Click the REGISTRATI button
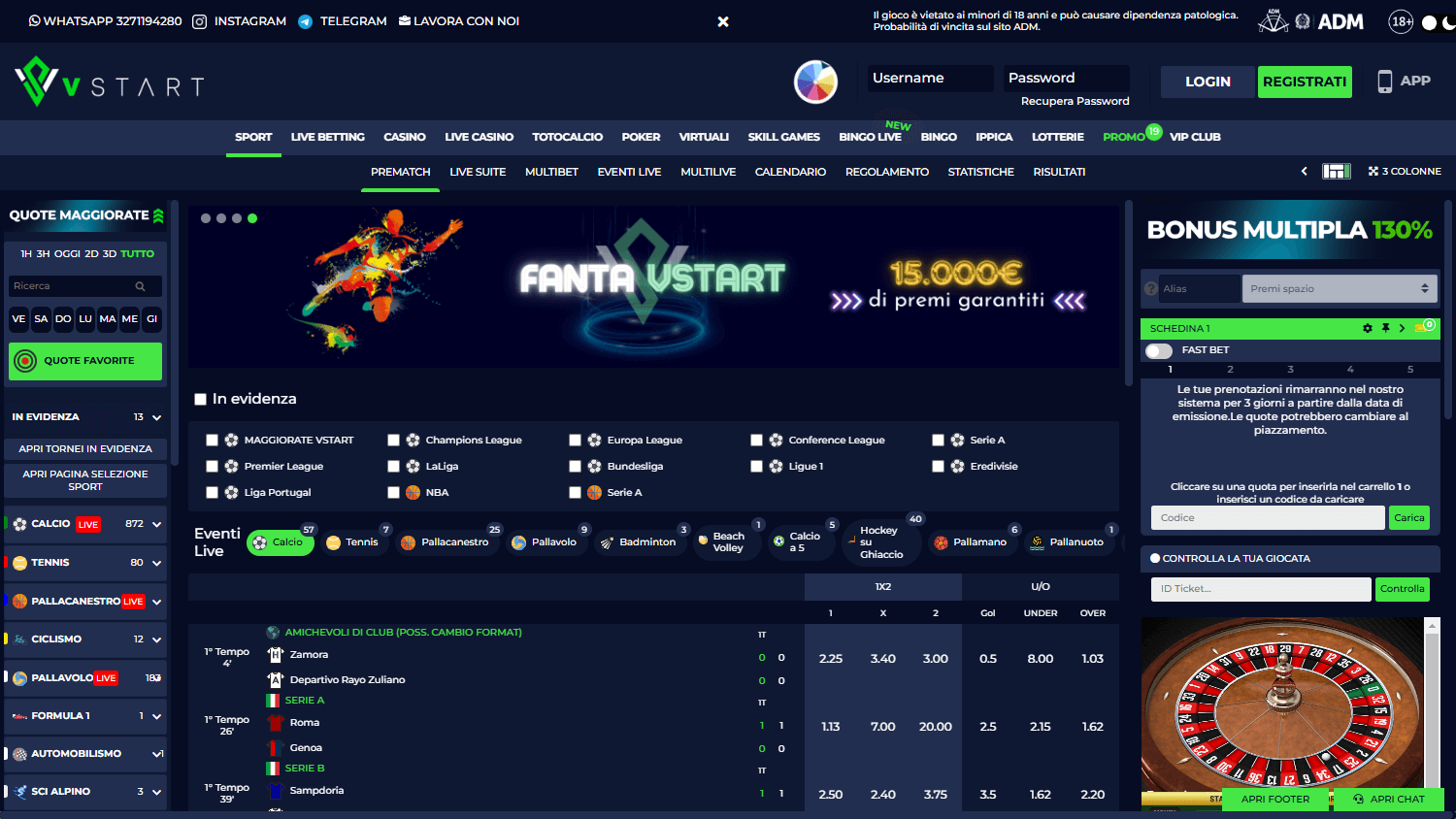 coord(1305,82)
